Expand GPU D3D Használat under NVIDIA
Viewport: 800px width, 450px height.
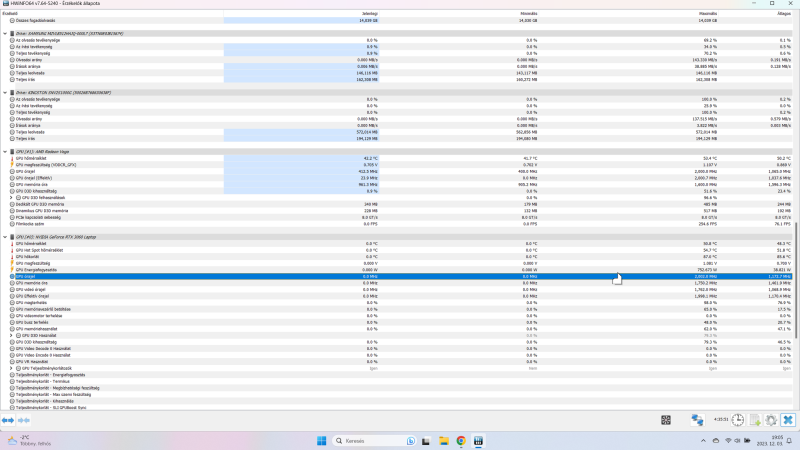point(11,336)
